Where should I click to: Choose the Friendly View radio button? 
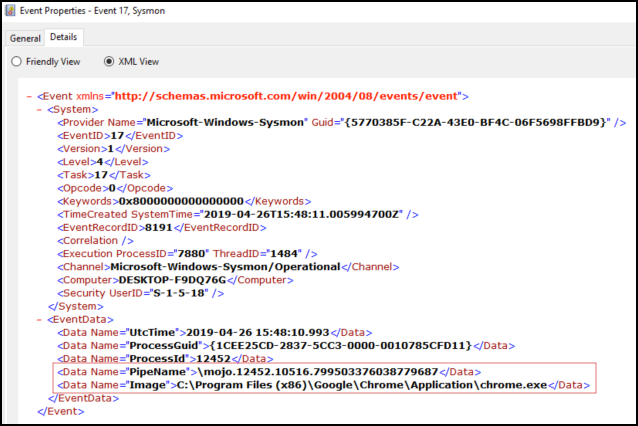[x=16, y=61]
